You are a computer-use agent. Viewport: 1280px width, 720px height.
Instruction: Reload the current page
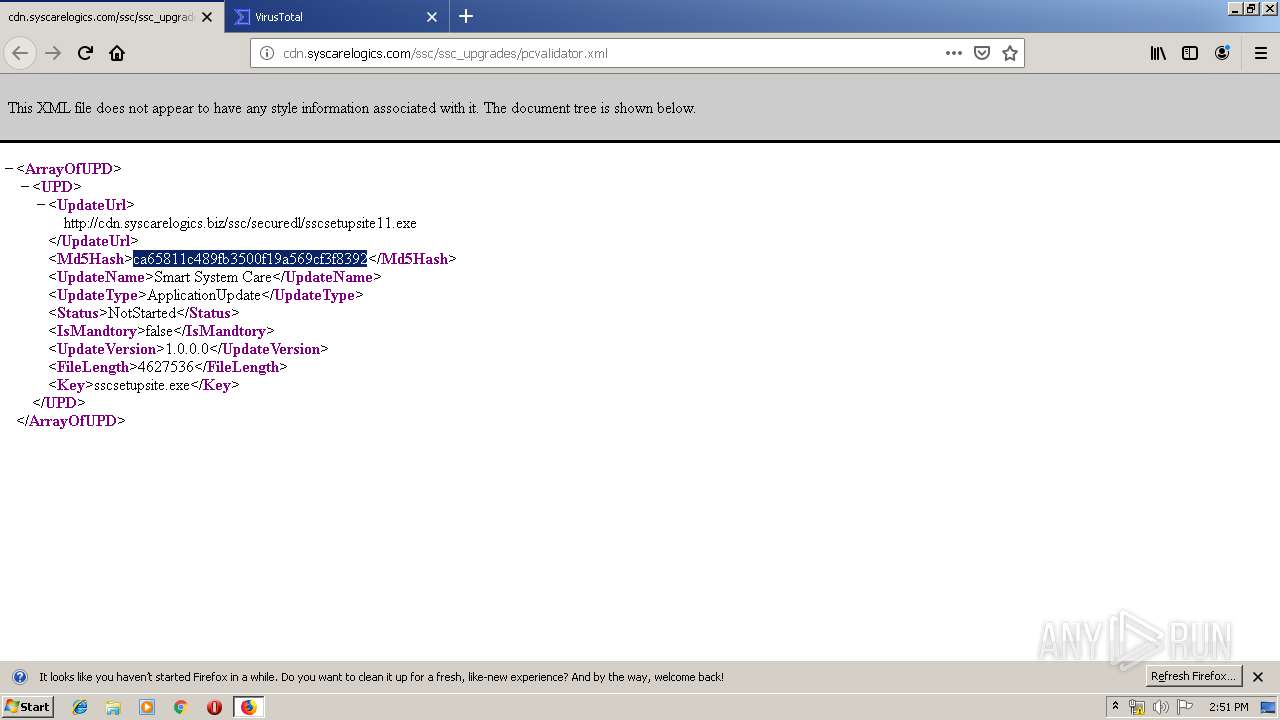point(85,53)
